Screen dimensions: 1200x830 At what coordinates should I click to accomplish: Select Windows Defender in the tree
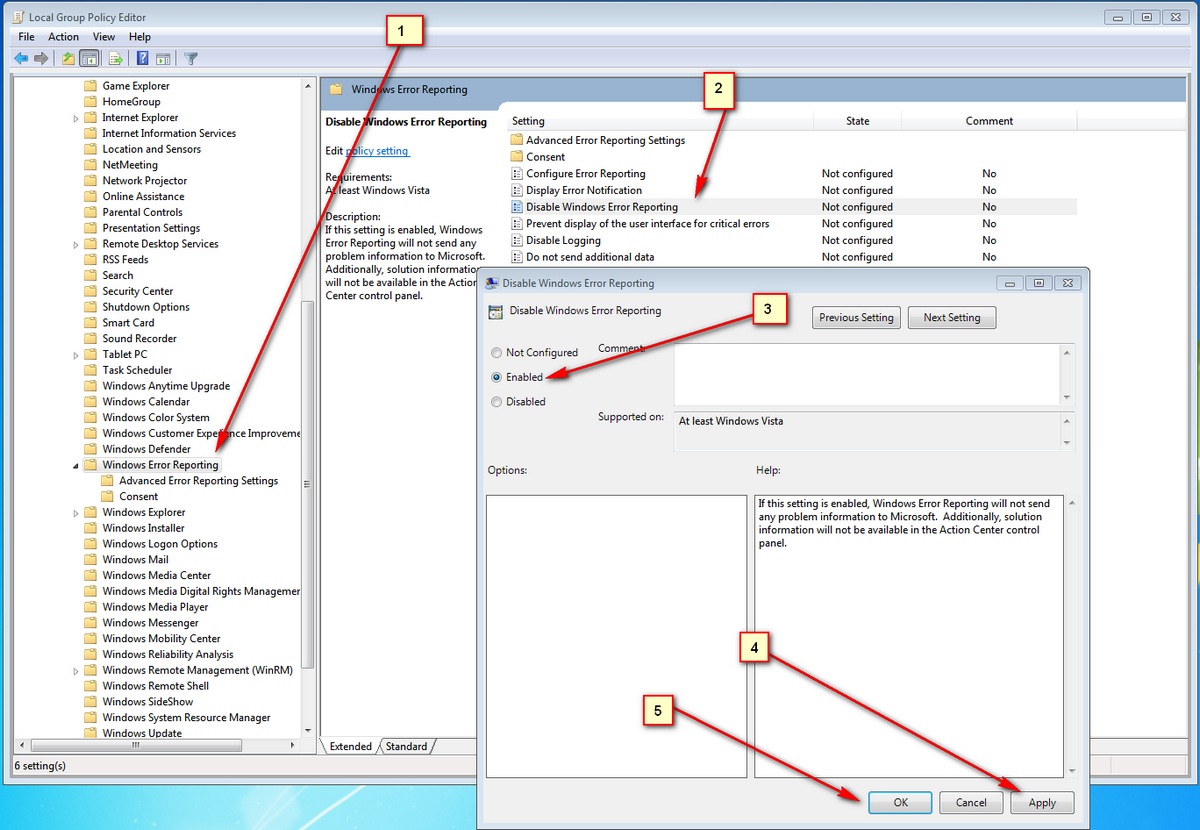click(146, 449)
